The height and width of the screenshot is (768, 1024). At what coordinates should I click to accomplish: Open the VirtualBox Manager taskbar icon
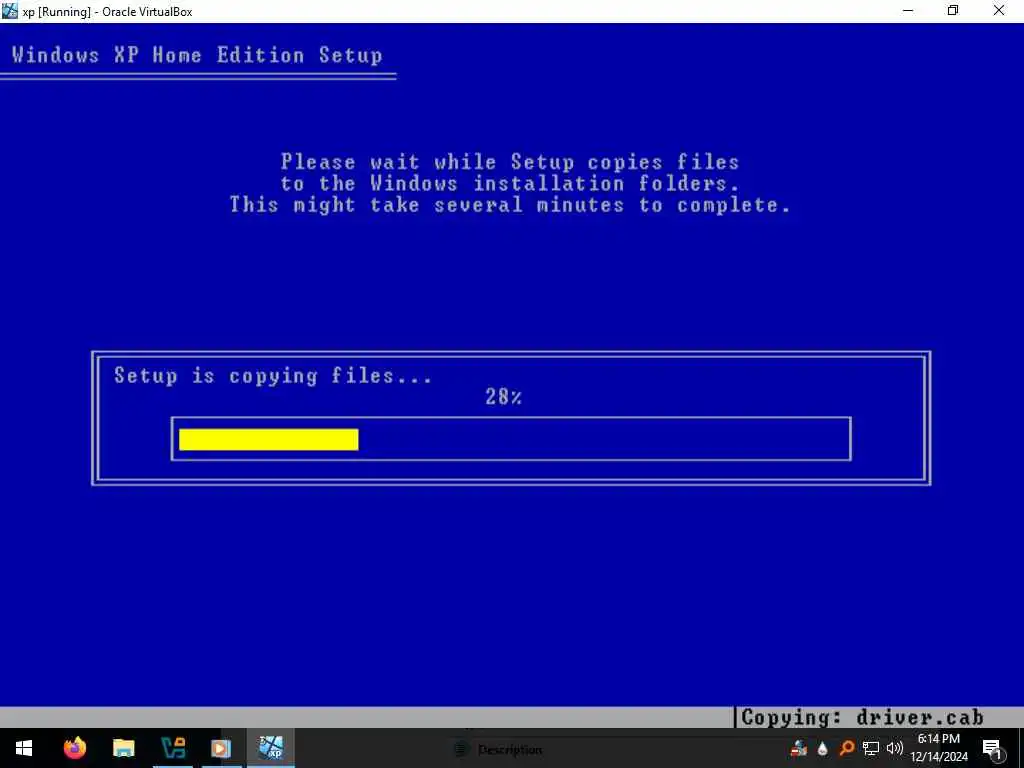[173, 748]
